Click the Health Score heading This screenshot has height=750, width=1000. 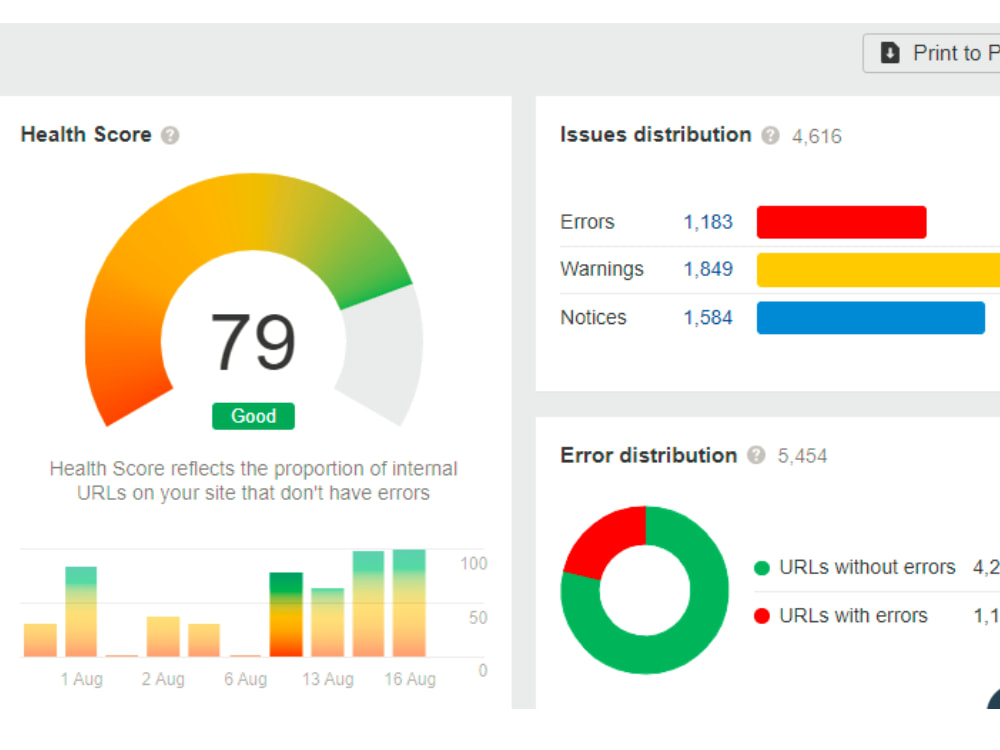[x=86, y=135]
